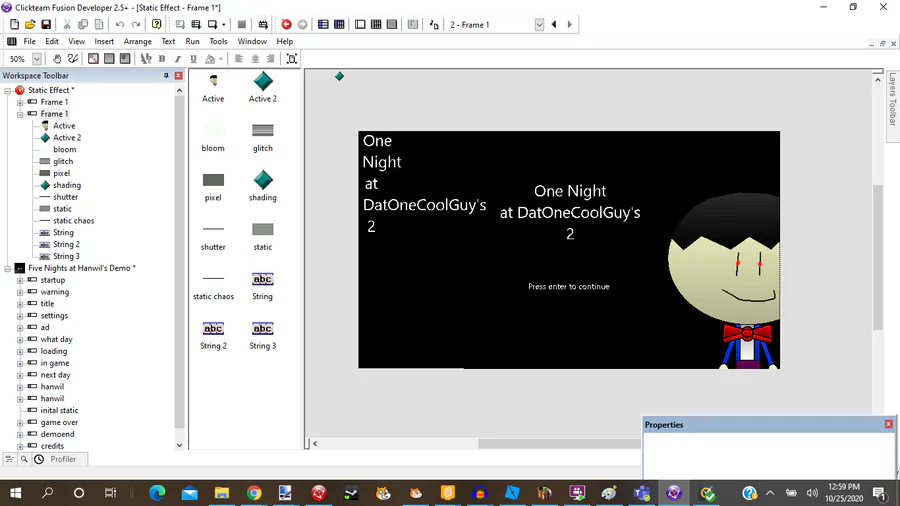Go to next frame black arrow
The image size is (900, 506).
569,25
